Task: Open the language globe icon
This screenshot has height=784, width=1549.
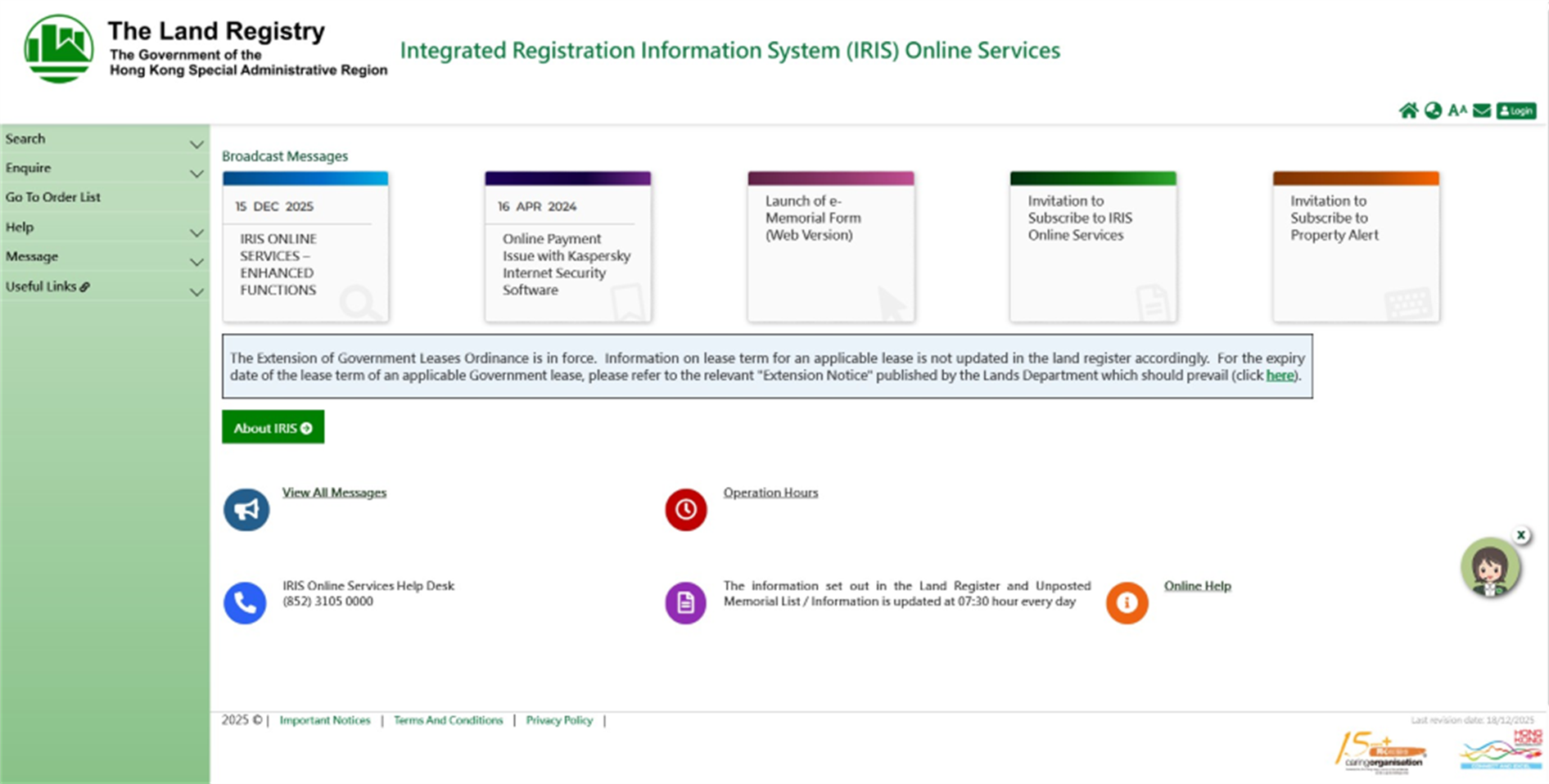Action: point(1433,110)
